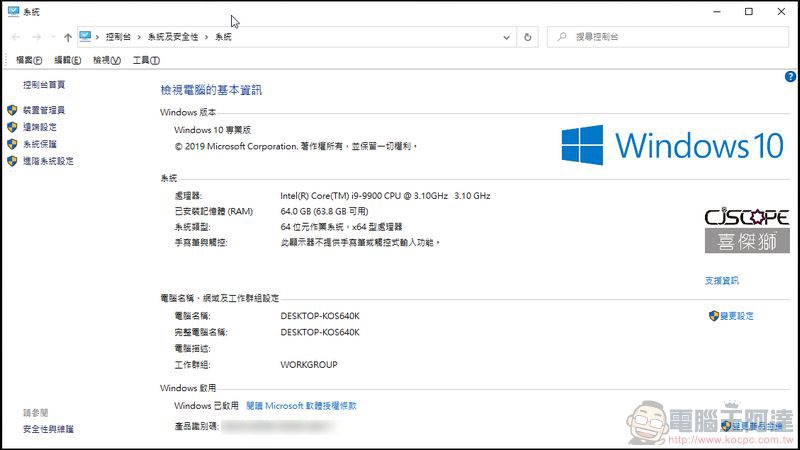Click shield icon beside 遠端設定
The image size is (800, 450).
[12, 127]
